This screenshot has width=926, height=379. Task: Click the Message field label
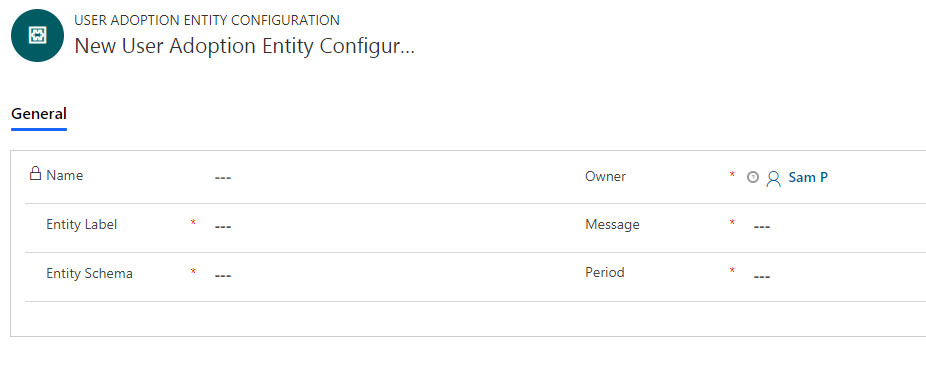pyautogui.click(x=612, y=224)
